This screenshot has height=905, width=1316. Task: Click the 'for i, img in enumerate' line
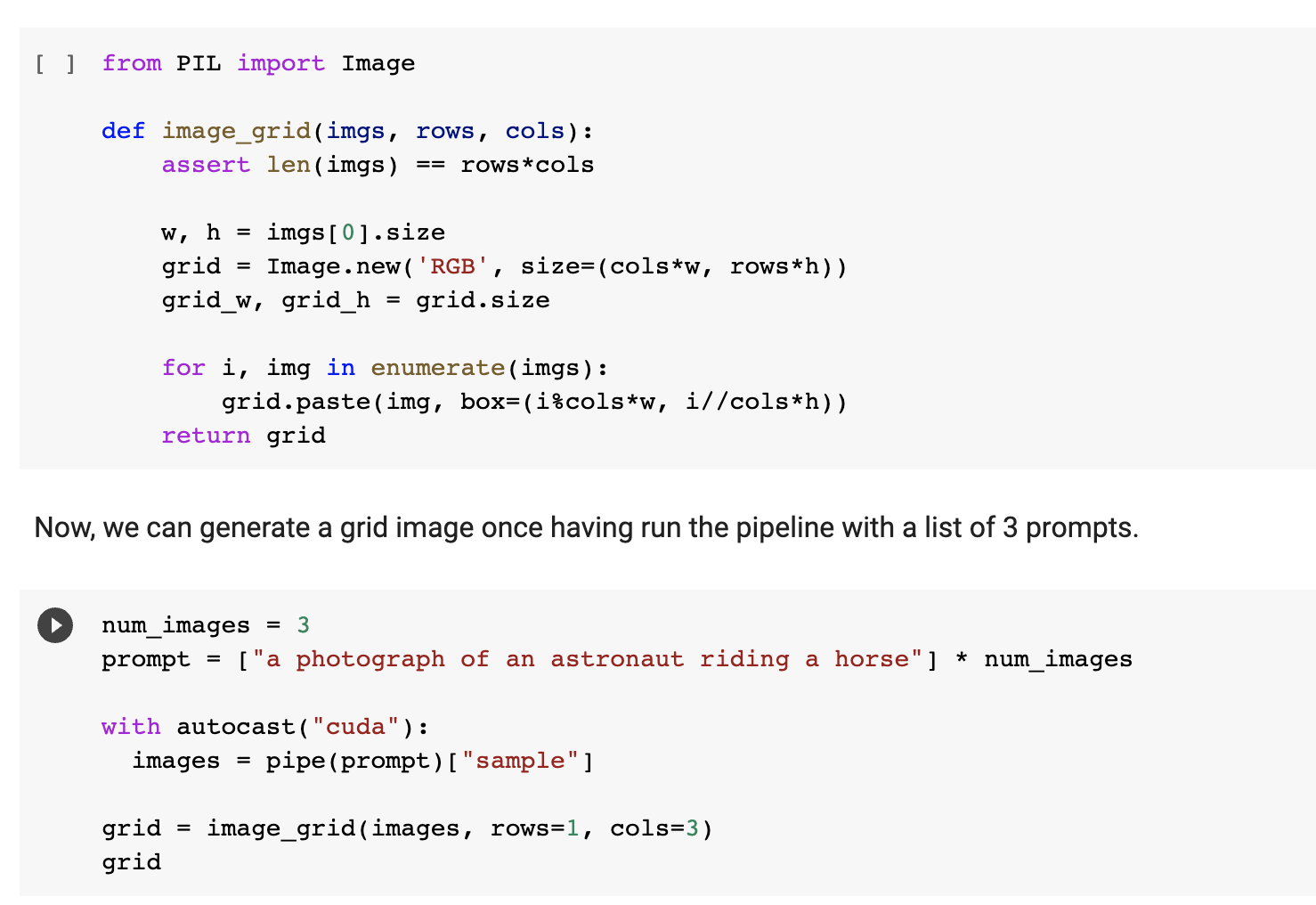[x=385, y=369]
